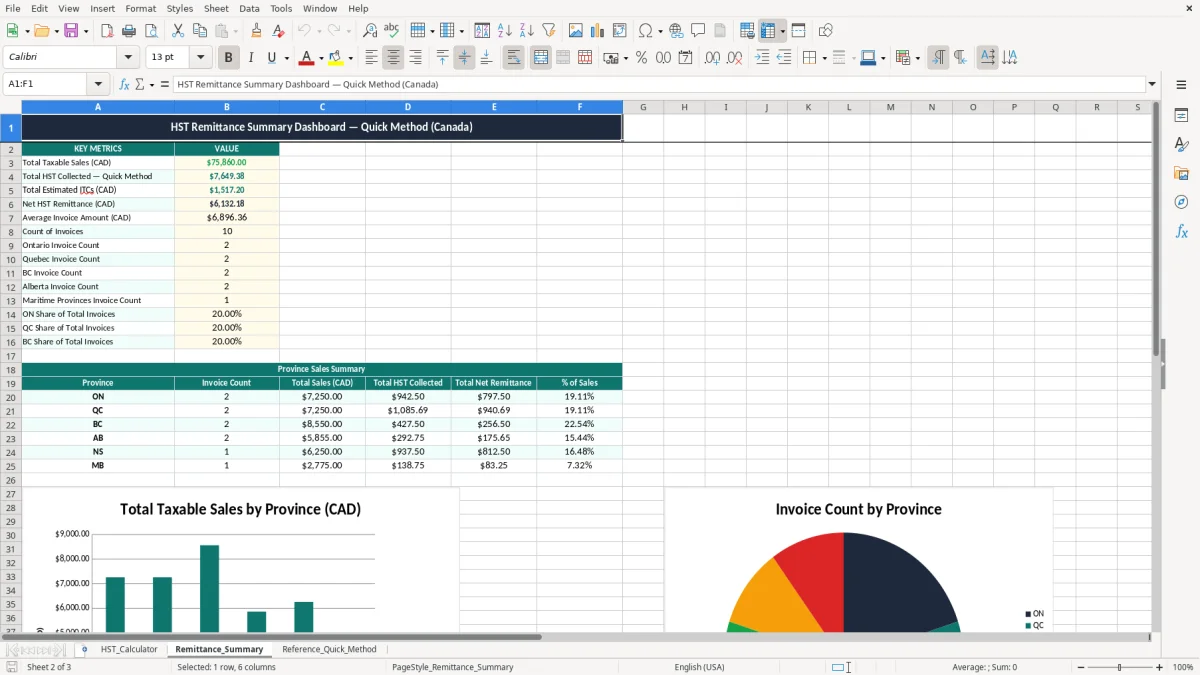
Task: Open the Special Character dropdown arrow
Action: (659, 31)
